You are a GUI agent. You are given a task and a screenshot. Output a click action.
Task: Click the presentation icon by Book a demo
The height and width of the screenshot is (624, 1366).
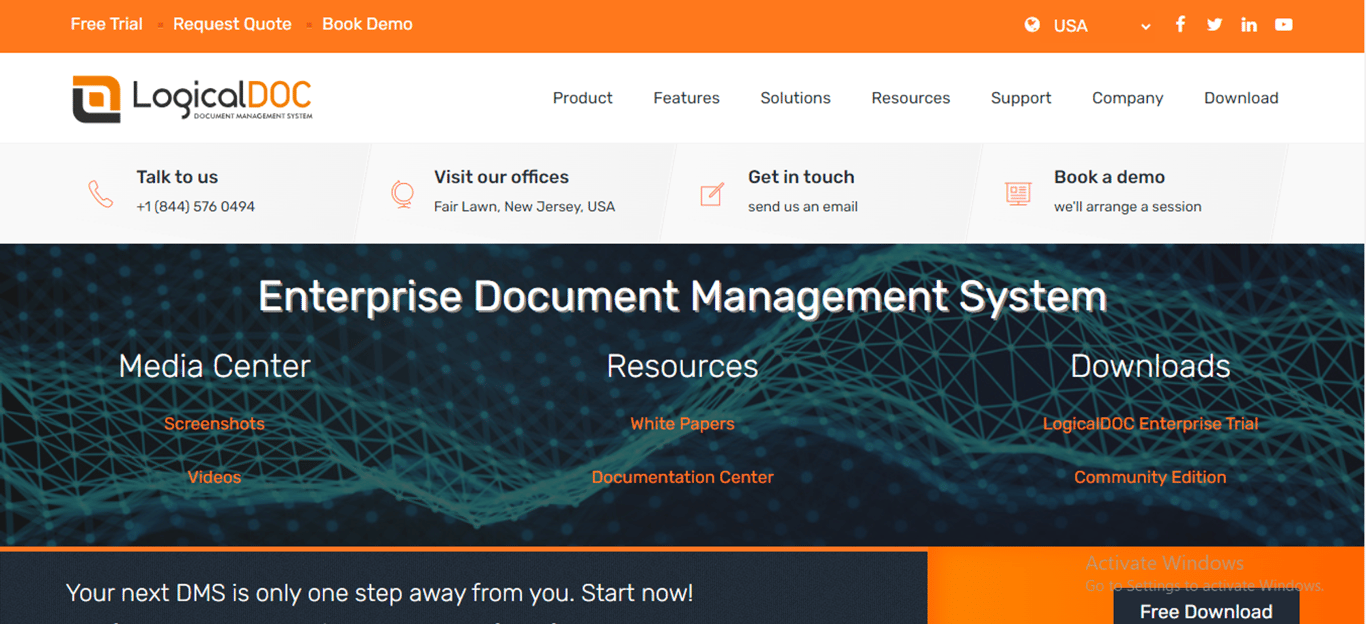1018,194
